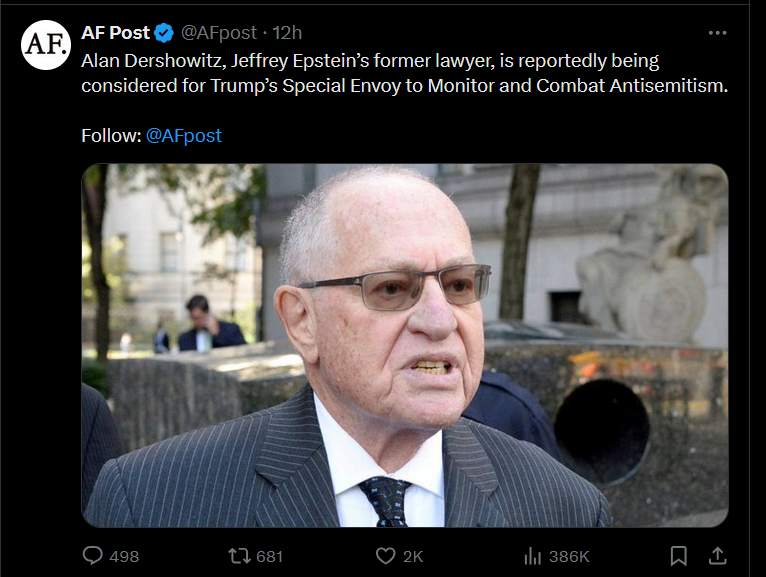
Task: Click the 386K views count
Action: (x=570, y=556)
